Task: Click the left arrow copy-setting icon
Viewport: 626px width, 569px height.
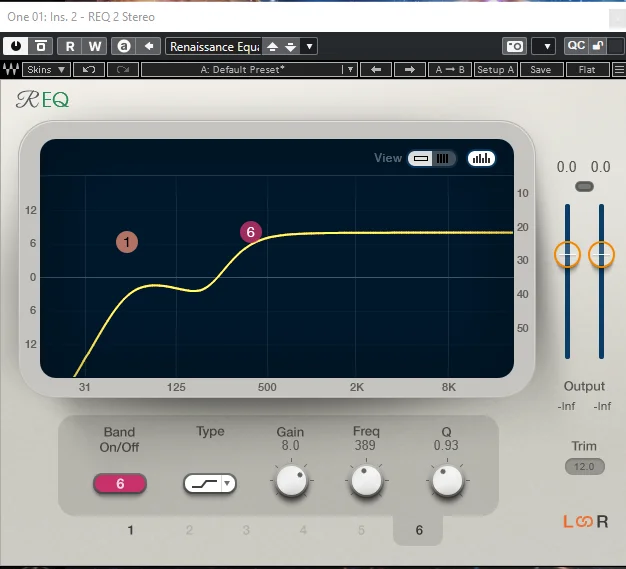Action: point(149,46)
